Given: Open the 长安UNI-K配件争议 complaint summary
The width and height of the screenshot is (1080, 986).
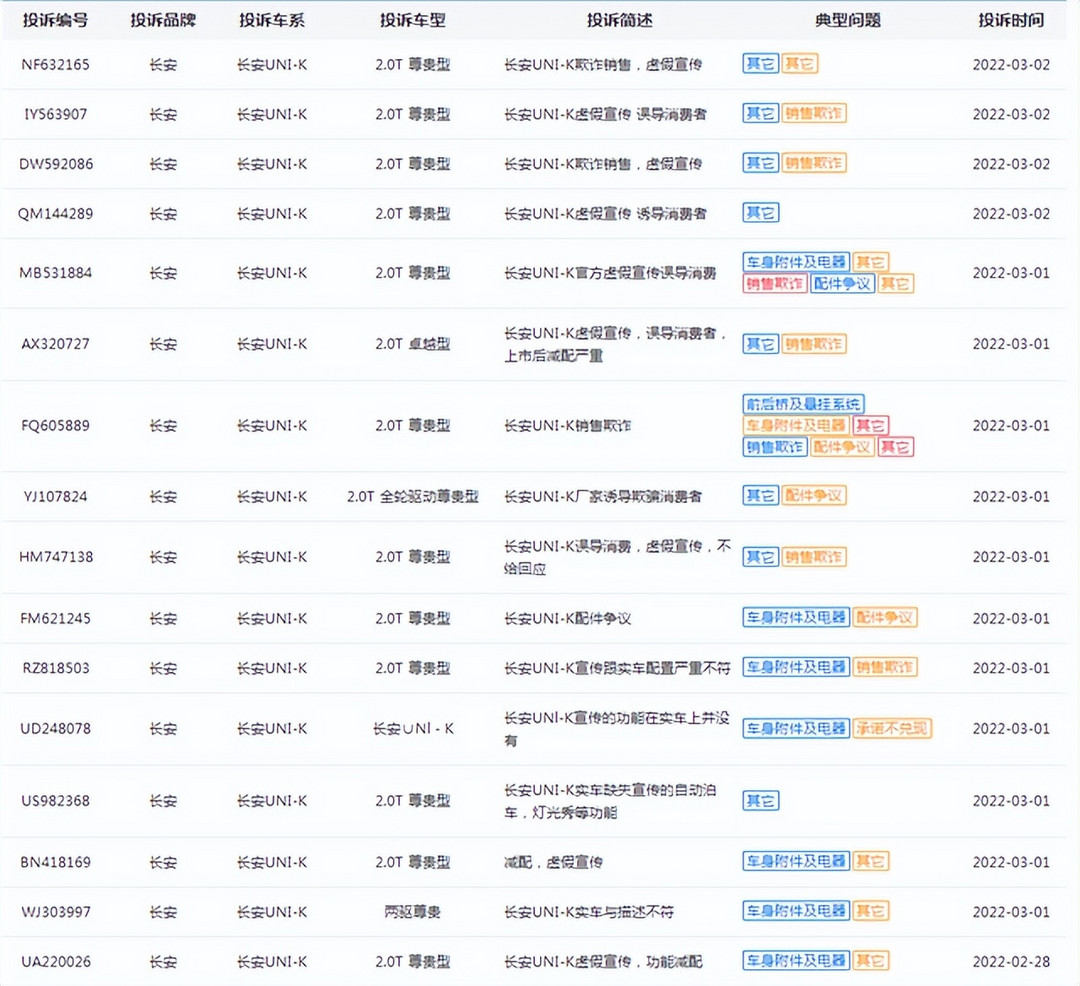Looking at the screenshot, I should [568, 618].
